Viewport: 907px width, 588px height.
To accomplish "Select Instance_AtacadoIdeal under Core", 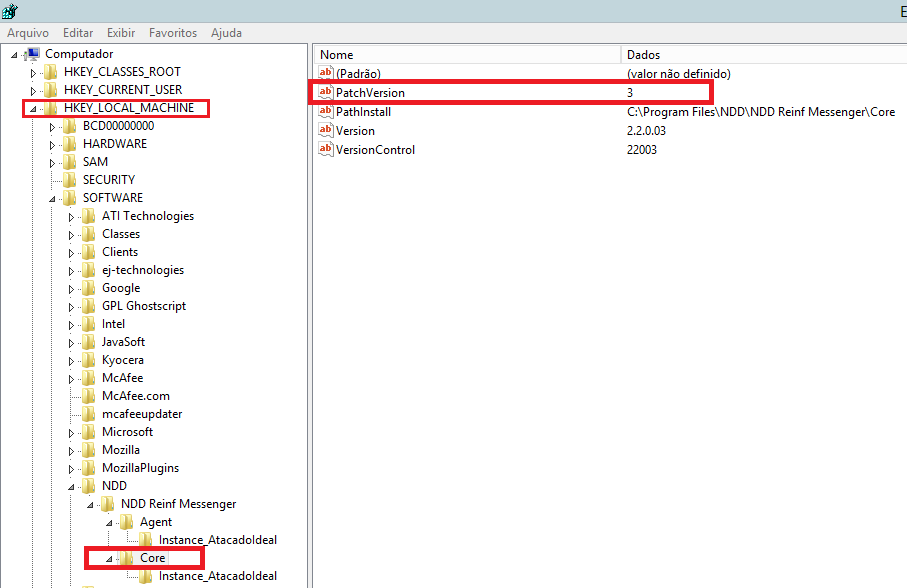I will pyautogui.click(x=218, y=576).
